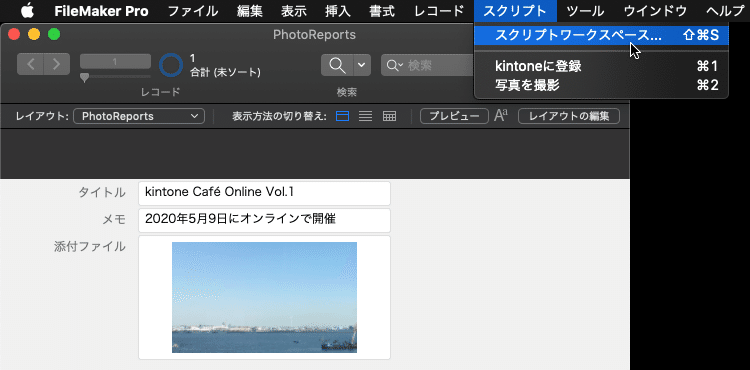Go to previous record arrow
The width and height of the screenshot is (750, 370).
30,64
